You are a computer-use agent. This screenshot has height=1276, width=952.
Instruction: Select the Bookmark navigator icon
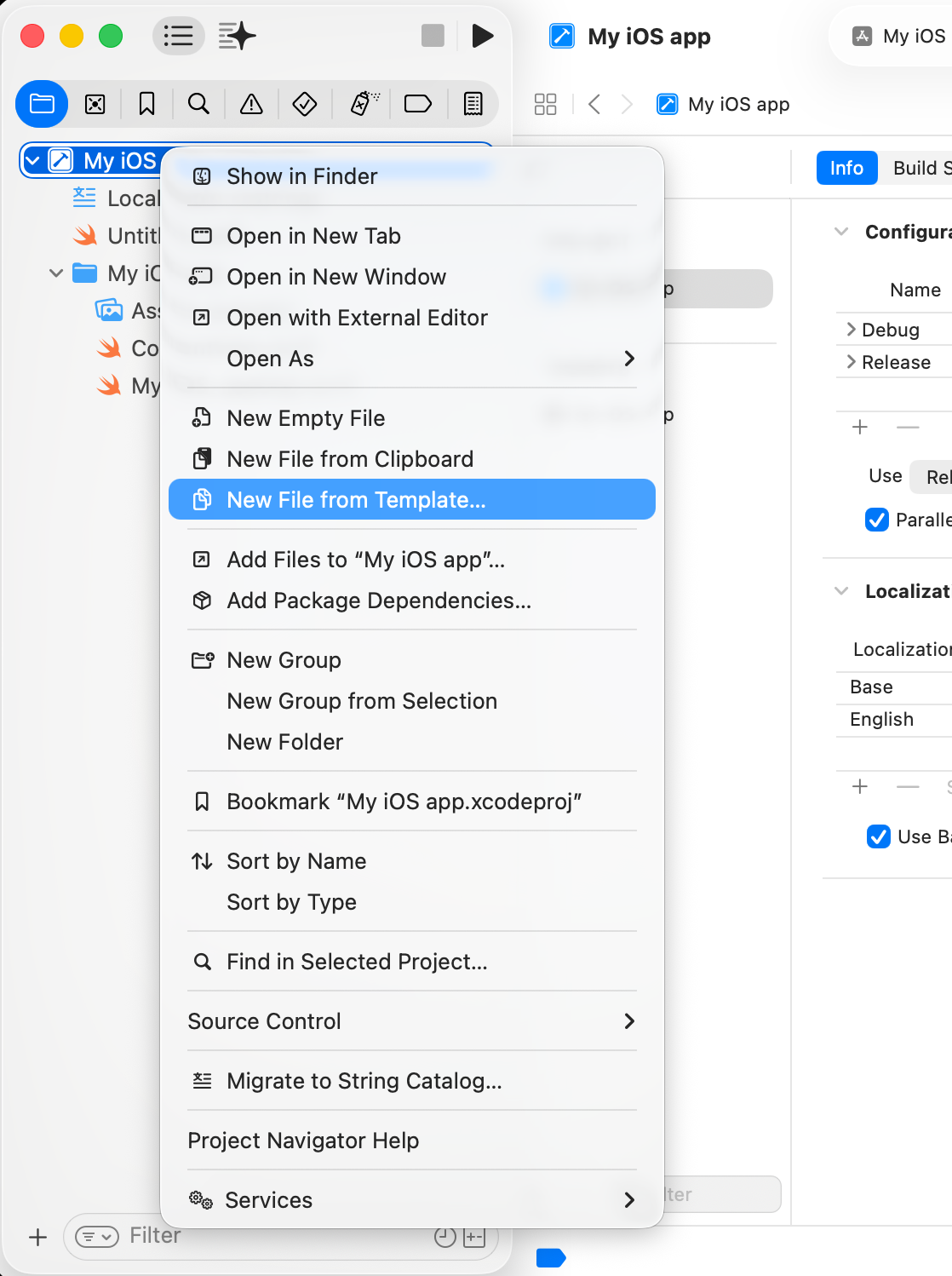click(x=146, y=104)
